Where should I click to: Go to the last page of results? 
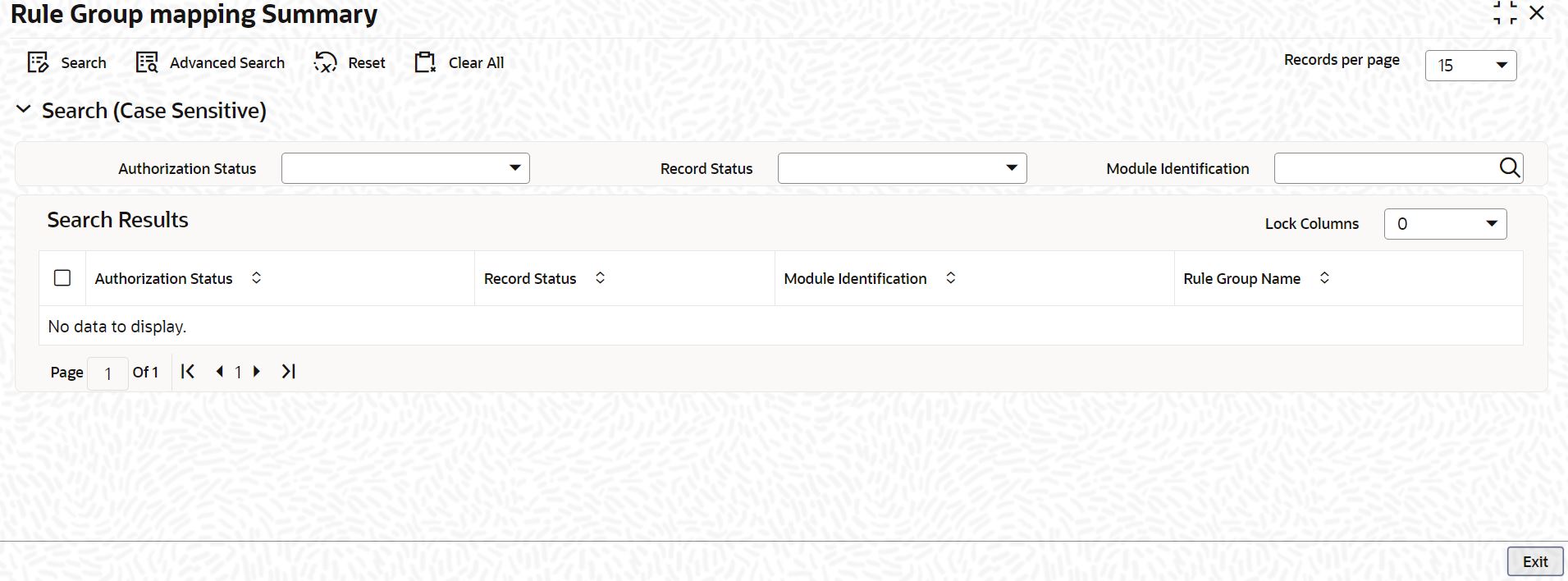click(x=288, y=372)
